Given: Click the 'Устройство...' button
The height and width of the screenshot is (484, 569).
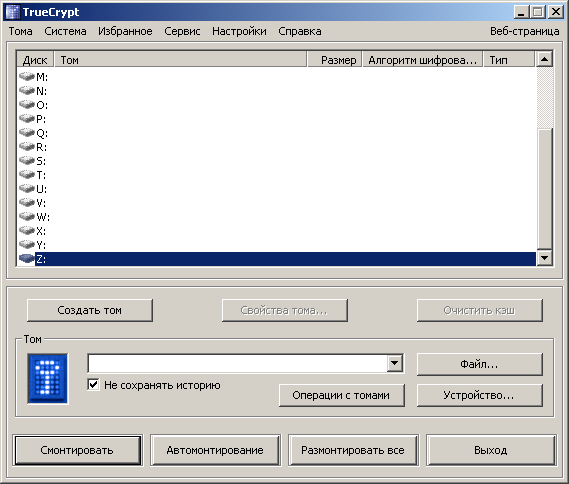Looking at the screenshot, I should pyautogui.click(x=480, y=395).
